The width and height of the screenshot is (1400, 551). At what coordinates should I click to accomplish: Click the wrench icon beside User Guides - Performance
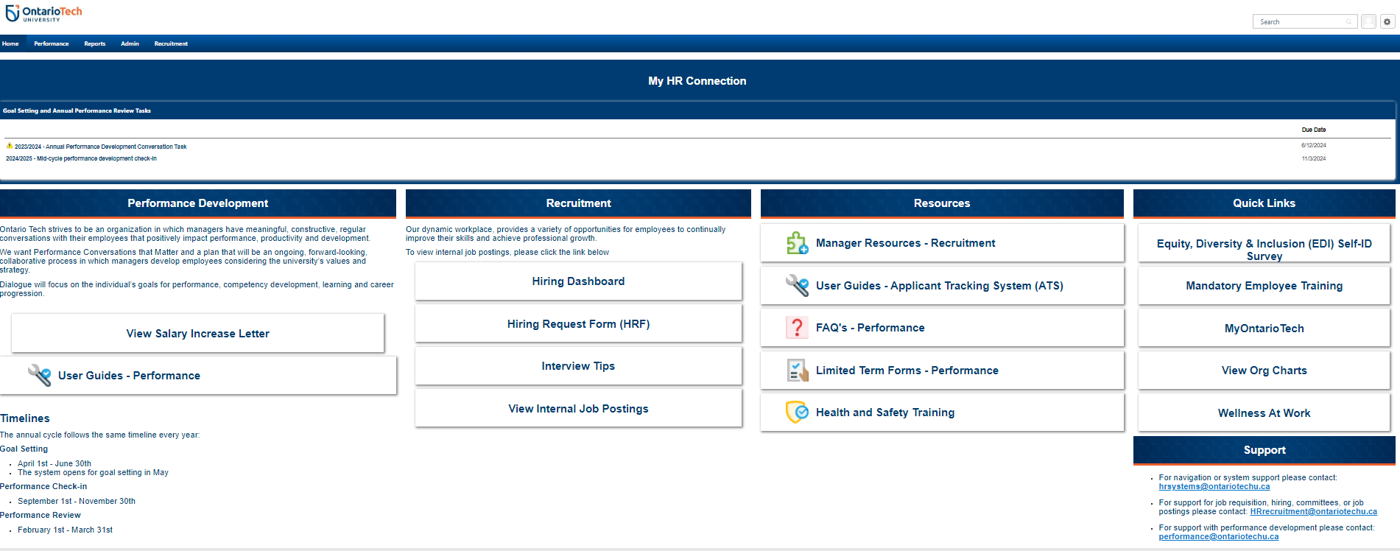pyautogui.click(x=39, y=375)
